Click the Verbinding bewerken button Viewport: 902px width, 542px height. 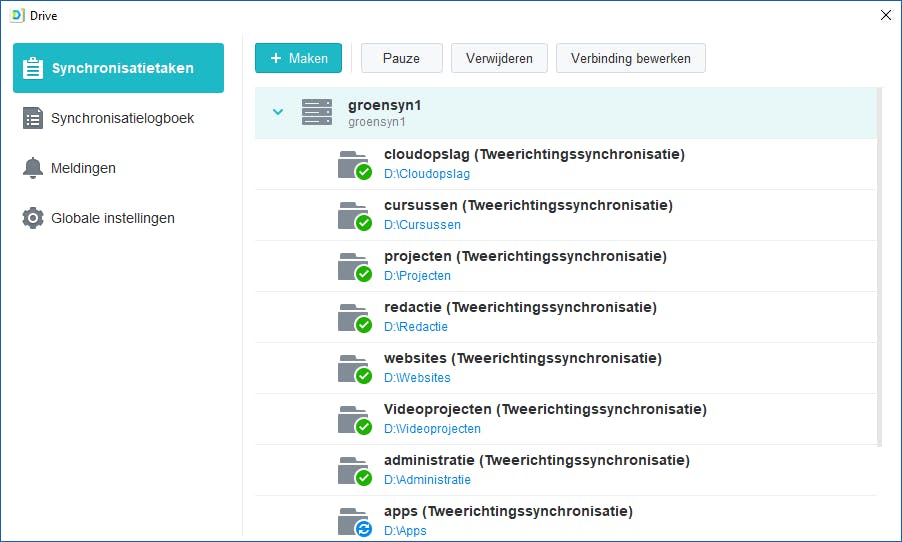click(x=630, y=58)
